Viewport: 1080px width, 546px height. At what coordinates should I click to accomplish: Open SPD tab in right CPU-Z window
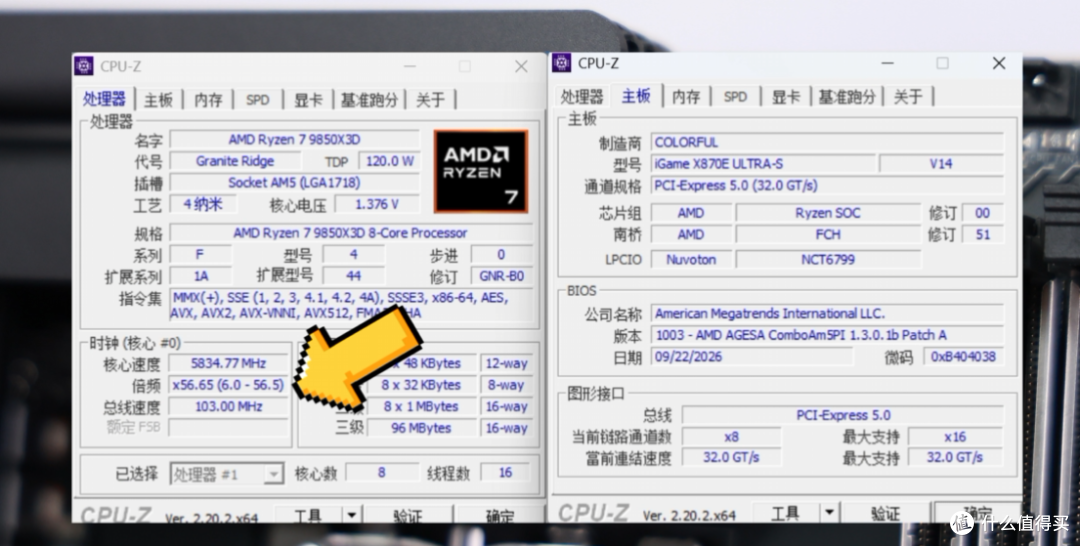[x=736, y=97]
